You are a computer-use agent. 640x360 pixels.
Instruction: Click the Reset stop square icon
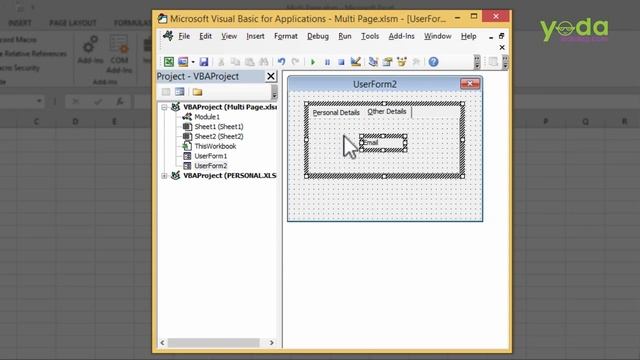pos(341,62)
